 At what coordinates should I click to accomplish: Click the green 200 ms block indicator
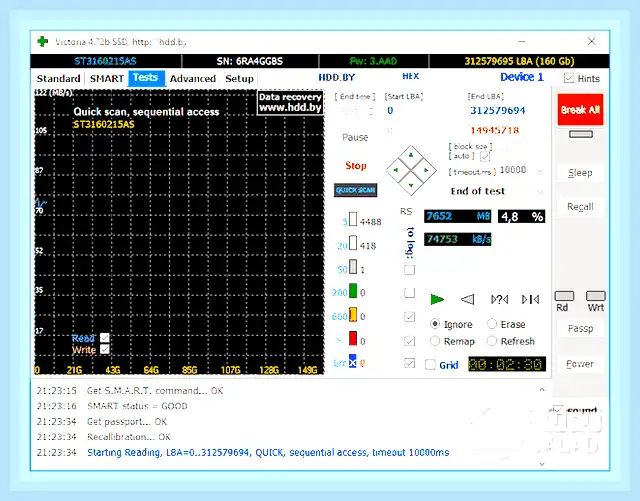click(353, 291)
